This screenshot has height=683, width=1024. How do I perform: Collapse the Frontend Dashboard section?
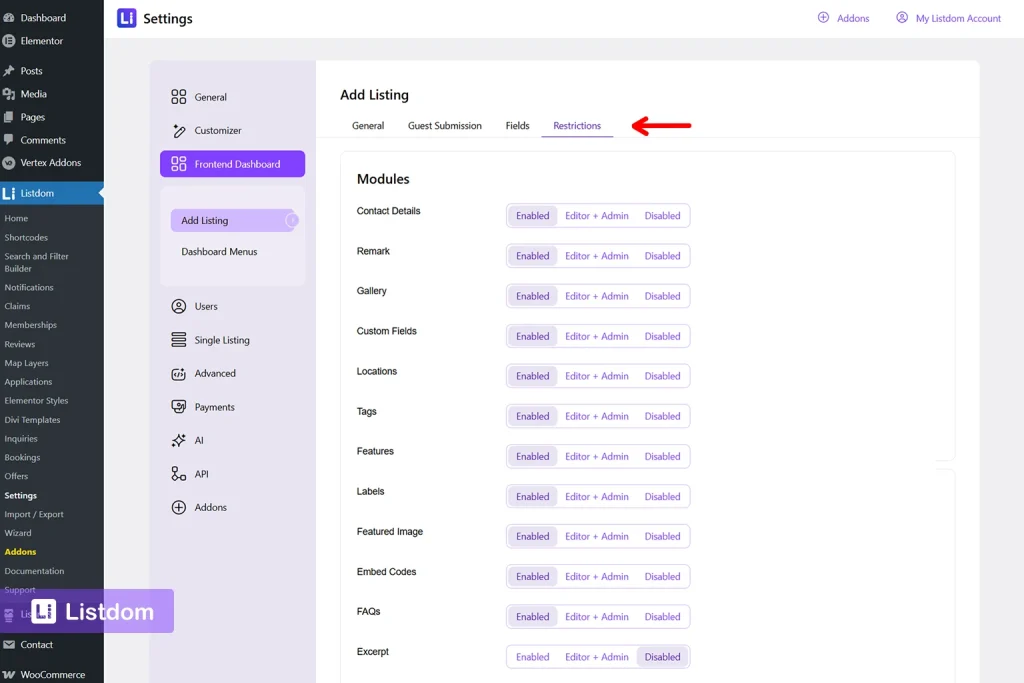(x=232, y=163)
